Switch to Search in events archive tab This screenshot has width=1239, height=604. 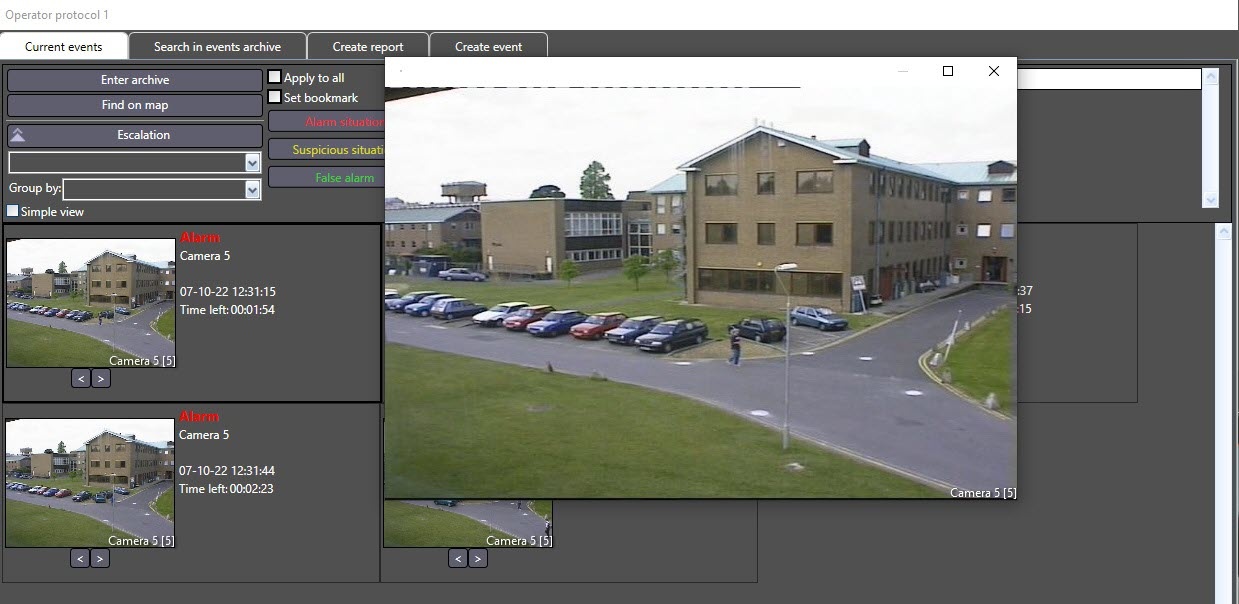tap(217, 46)
